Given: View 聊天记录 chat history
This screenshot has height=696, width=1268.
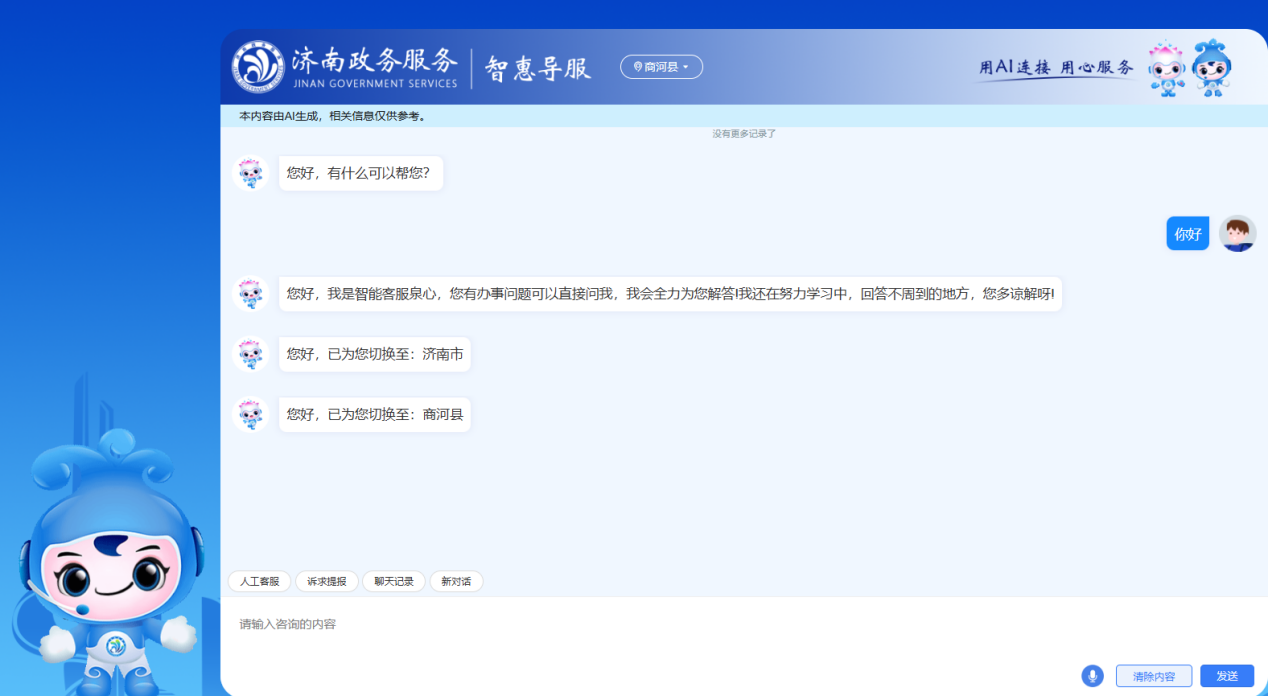Looking at the screenshot, I should click(393, 581).
